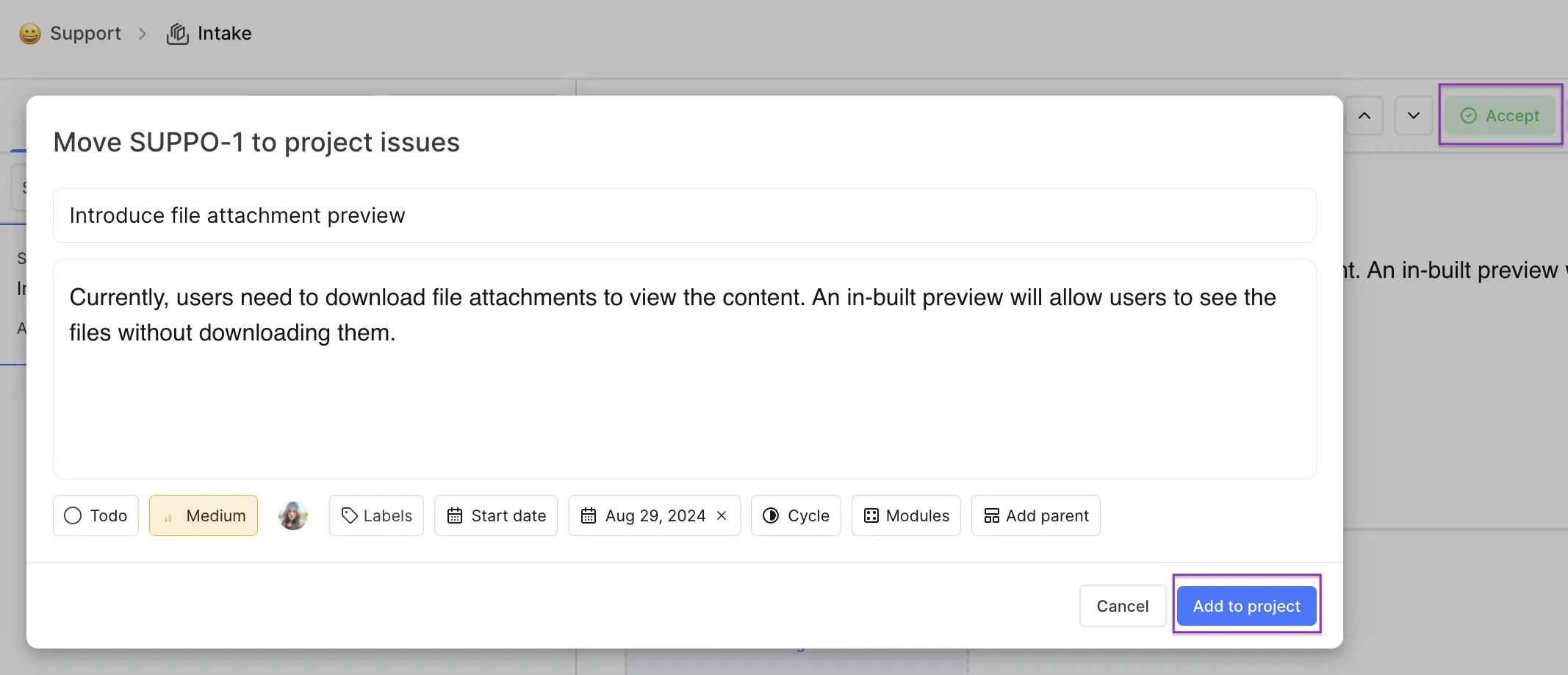1568x675 pixels.
Task: Click the Add parent layout icon
Action: point(992,515)
